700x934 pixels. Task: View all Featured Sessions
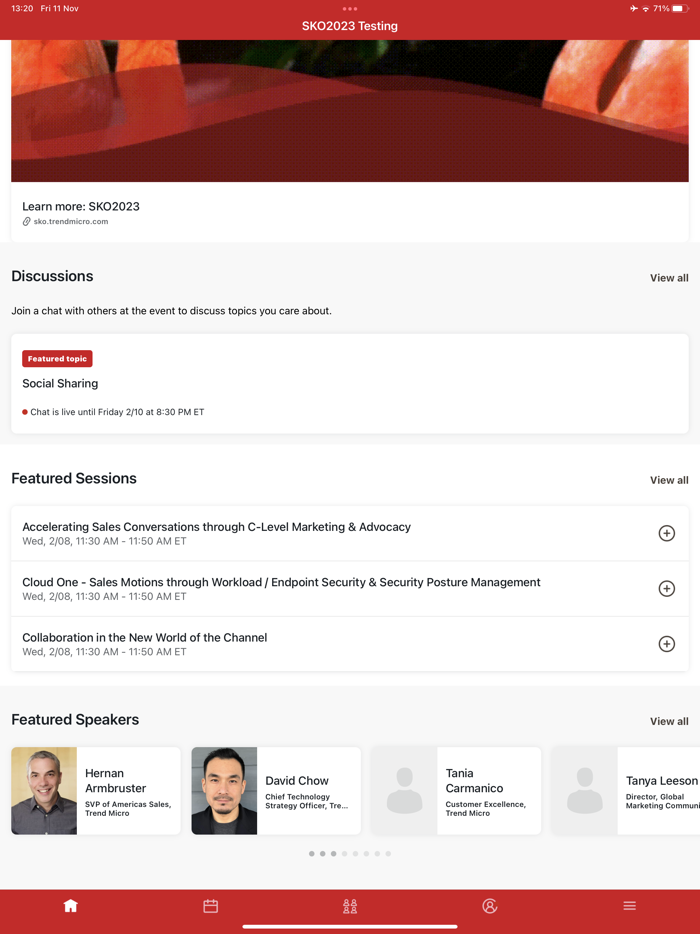click(x=669, y=480)
